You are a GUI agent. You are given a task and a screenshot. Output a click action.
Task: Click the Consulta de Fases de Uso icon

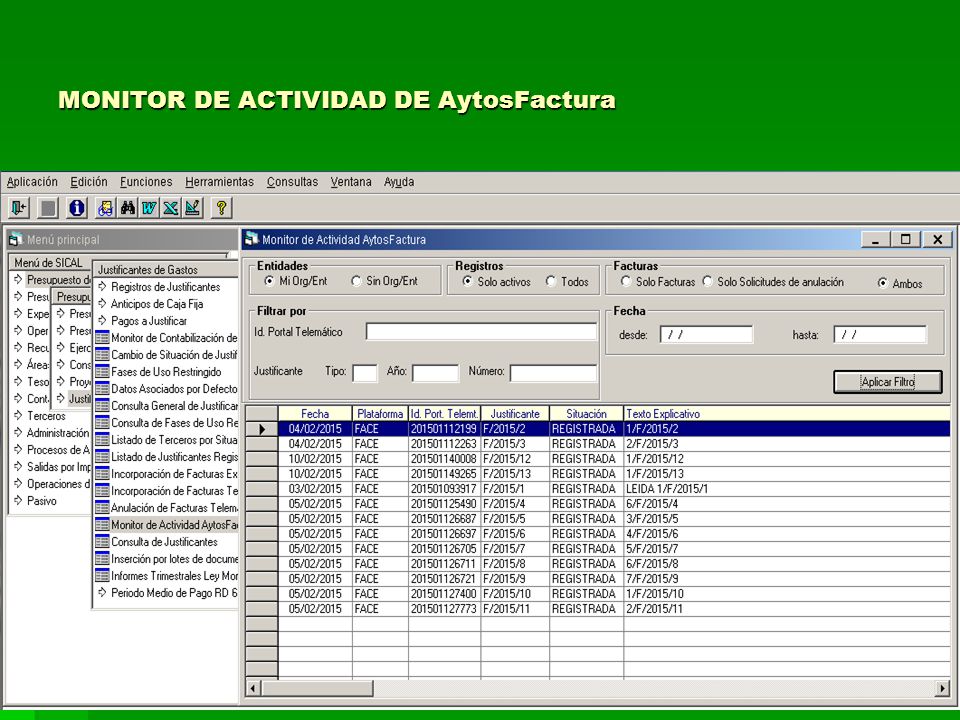click(102, 422)
